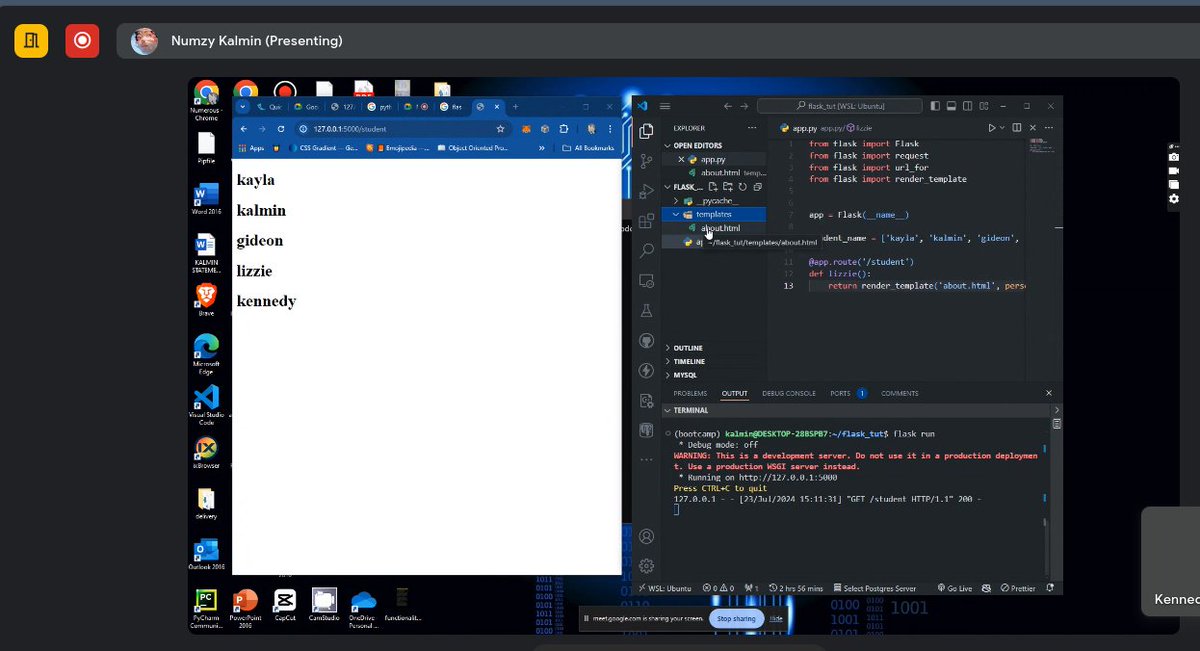Bookmark this page with the star
The width and height of the screenshot is (1200, 651).
[x=500, y=129]
